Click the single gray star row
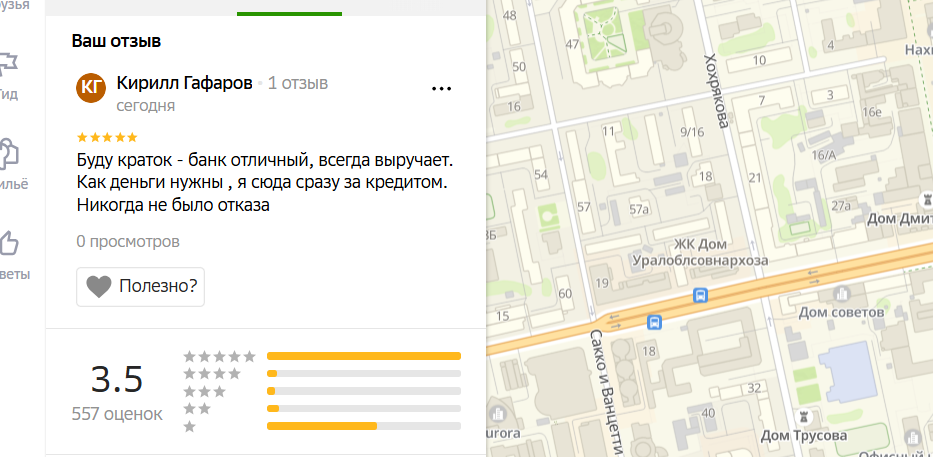 (190, 427)
